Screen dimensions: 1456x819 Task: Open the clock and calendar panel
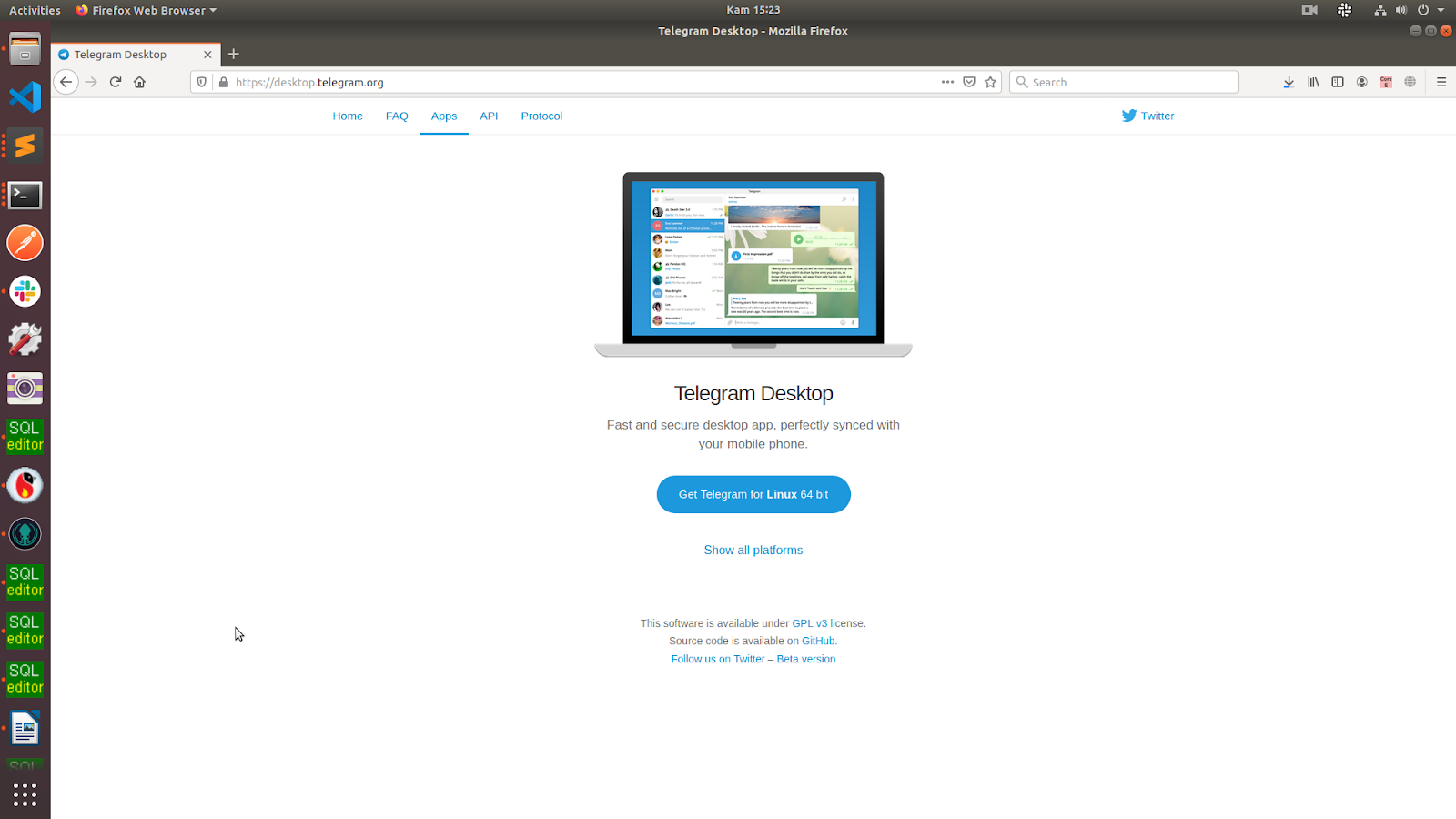(x=753, y=10)
